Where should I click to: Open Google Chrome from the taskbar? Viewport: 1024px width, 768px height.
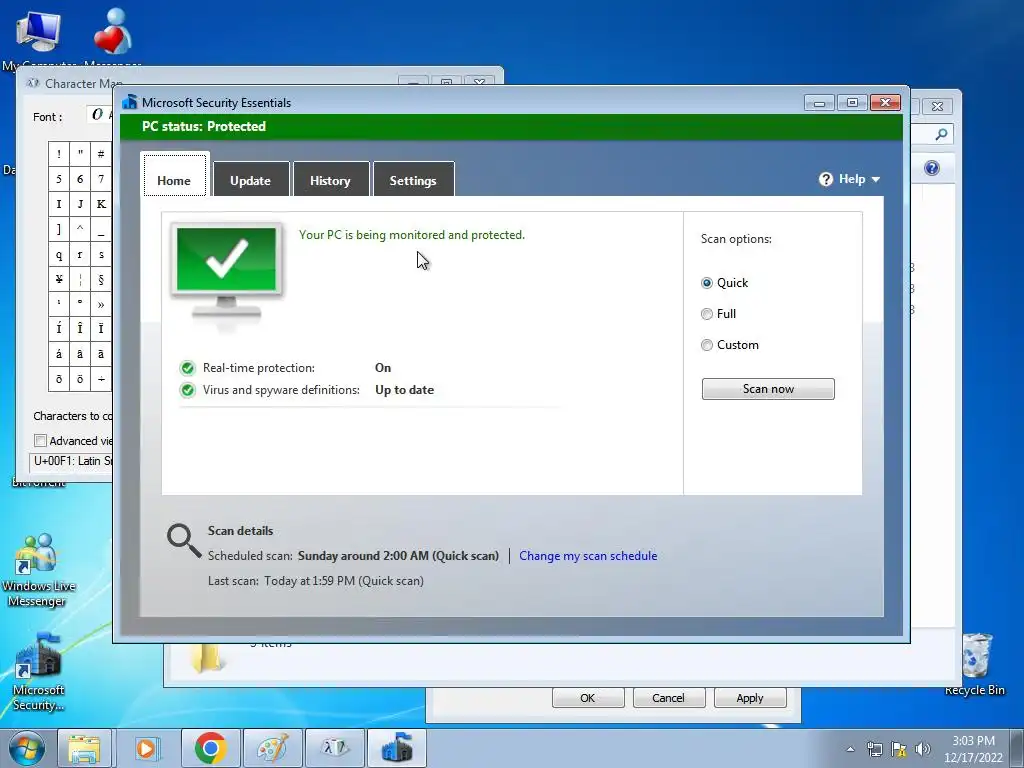(210, 748)
